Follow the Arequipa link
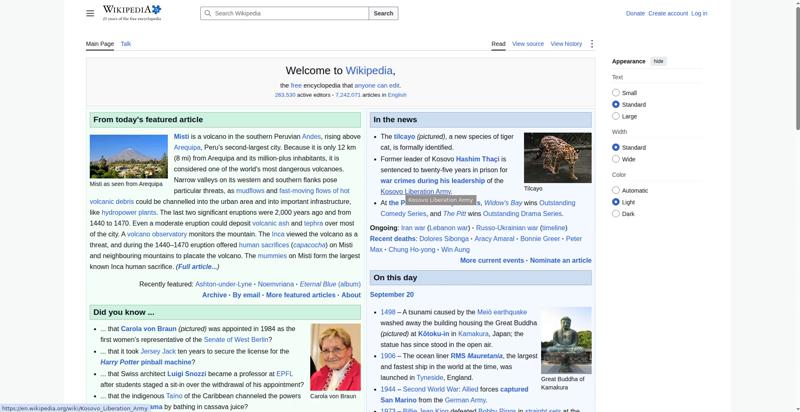 (x=187, y=147)
